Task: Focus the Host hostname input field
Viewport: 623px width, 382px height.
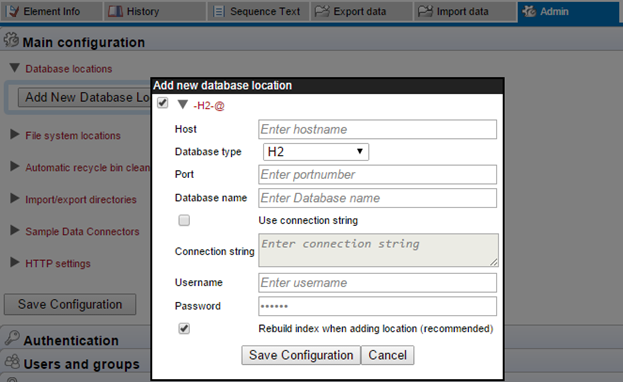Action: [377, 129]
